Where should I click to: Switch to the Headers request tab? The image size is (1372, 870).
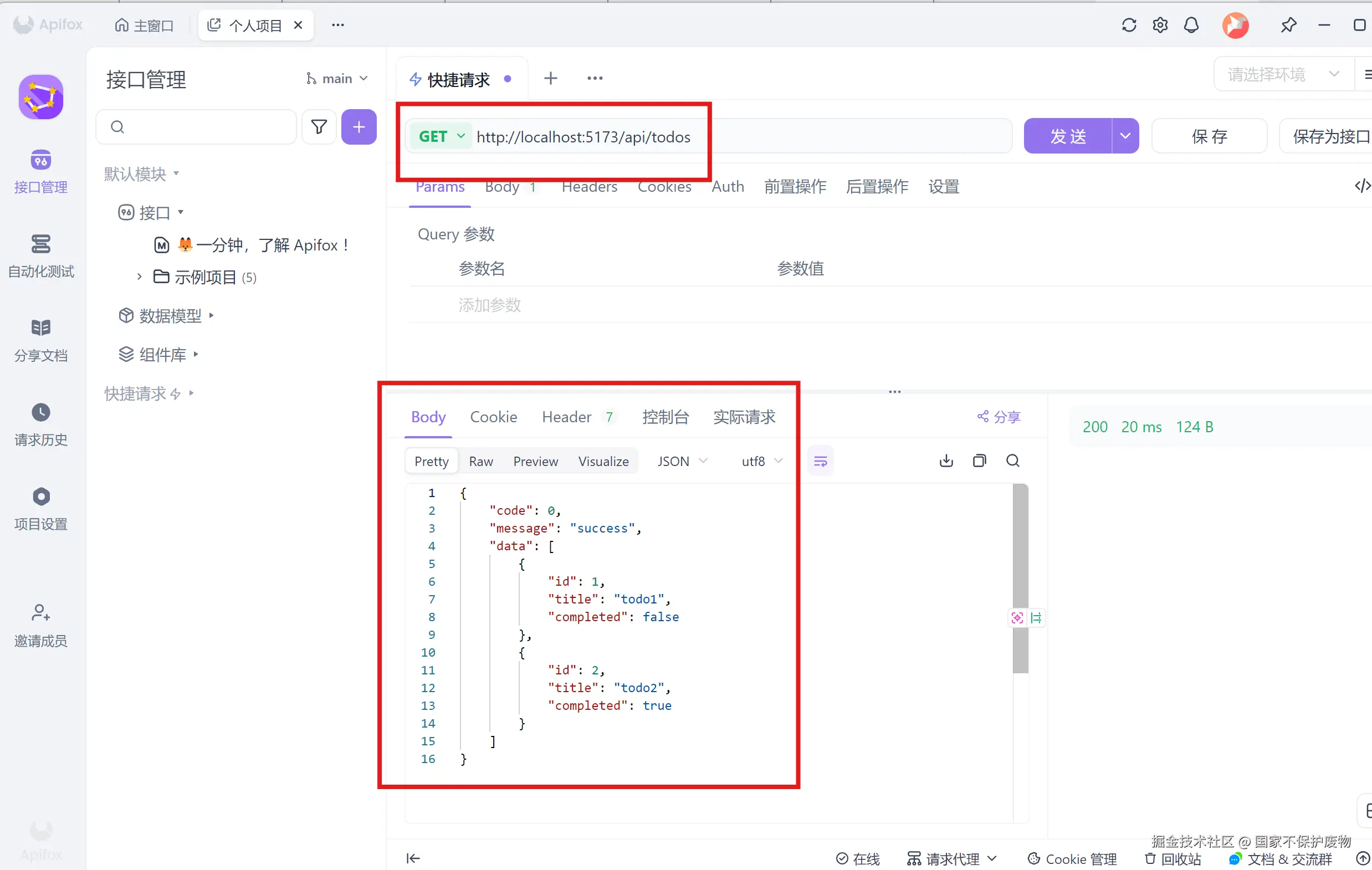tap(589, 186)
